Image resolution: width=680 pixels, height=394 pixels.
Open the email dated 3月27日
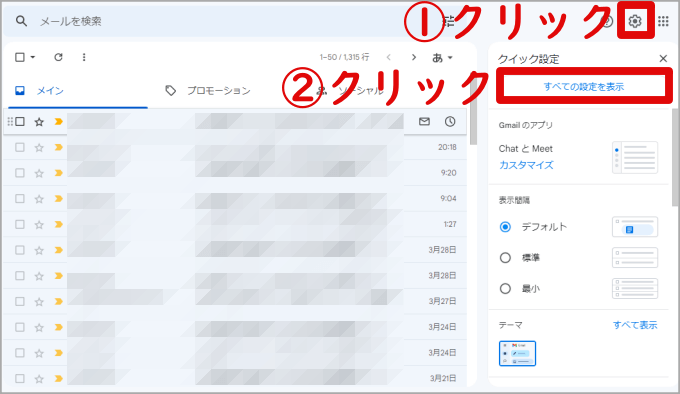[x=234, y=301]
